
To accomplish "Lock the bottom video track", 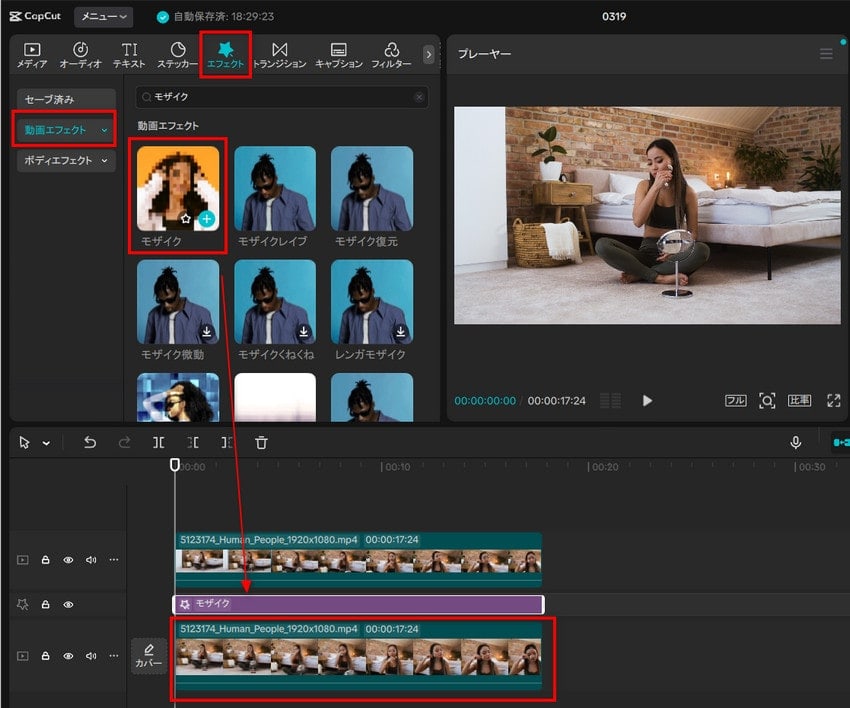I will point(46,656).
